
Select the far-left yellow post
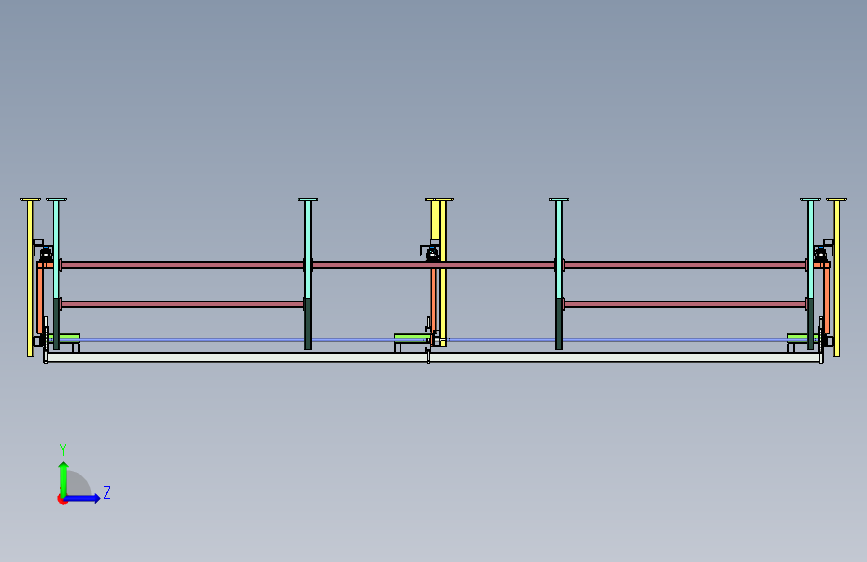click(30, 278)
